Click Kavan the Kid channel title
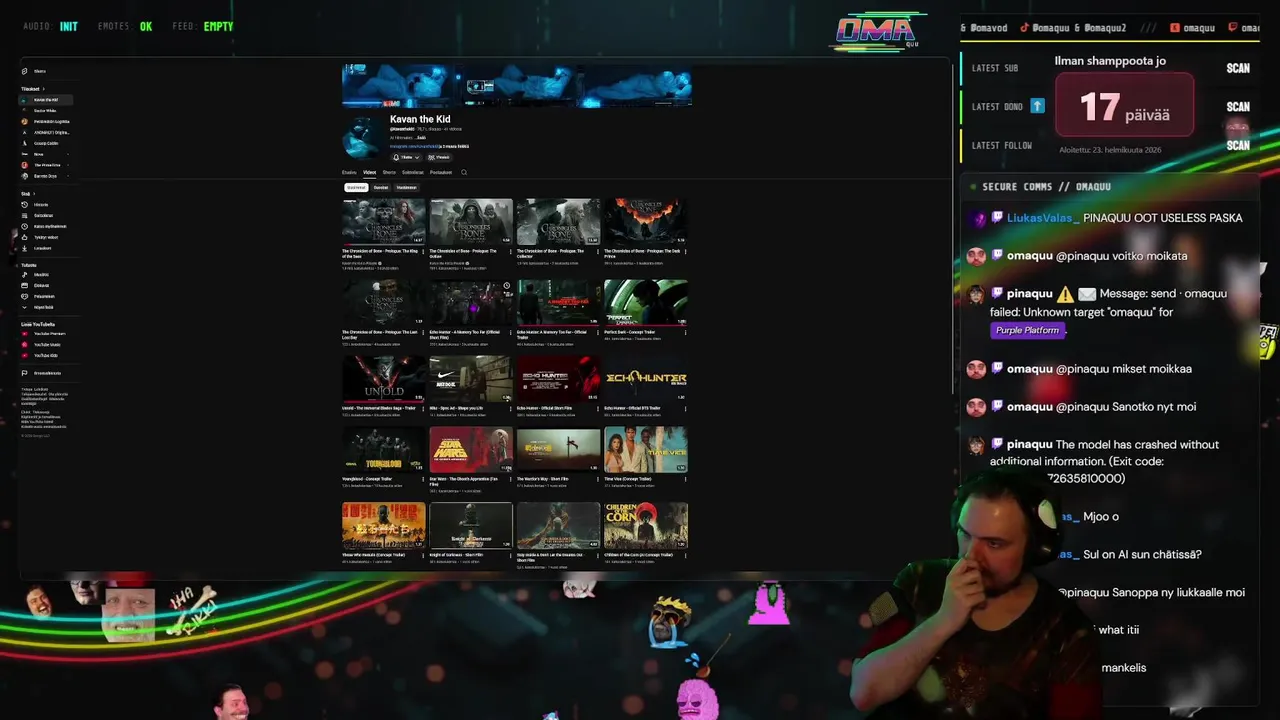This screenshot has height=720, width=1280. click(420, 119)
